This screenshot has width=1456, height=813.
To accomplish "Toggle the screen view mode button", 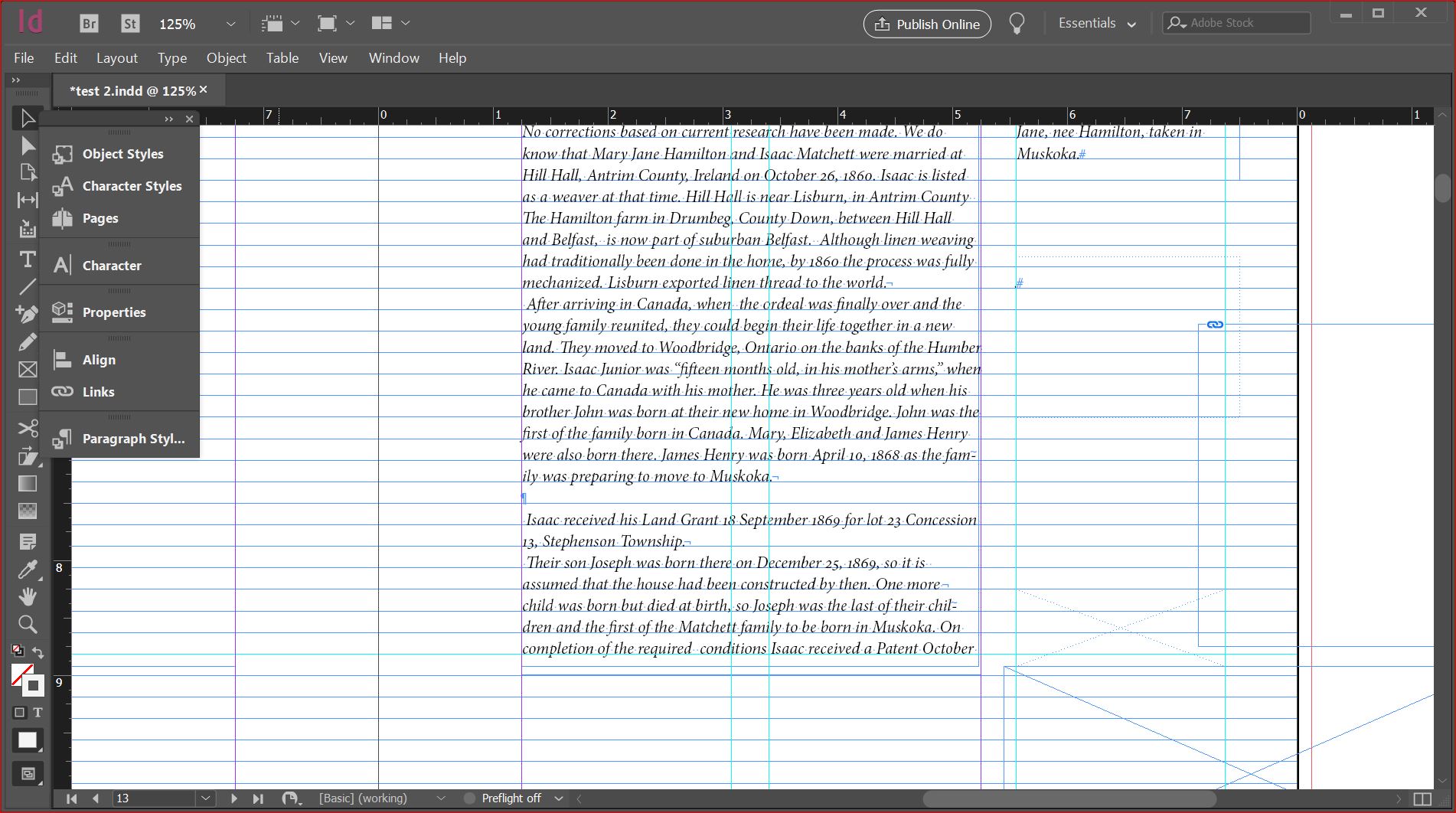I will (28, 773).
